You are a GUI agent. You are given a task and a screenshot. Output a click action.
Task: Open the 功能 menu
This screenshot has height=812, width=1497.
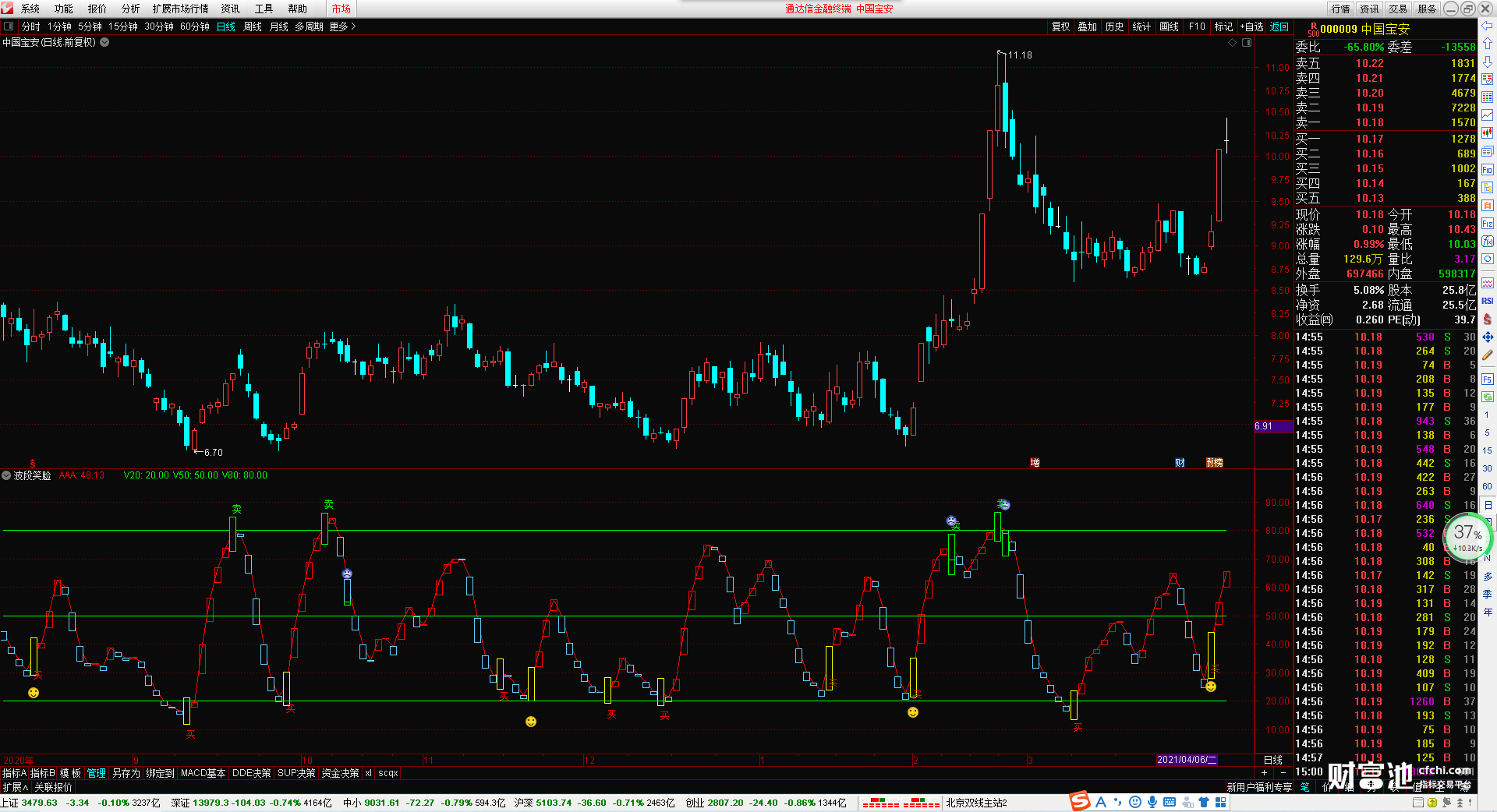[64, 9]
